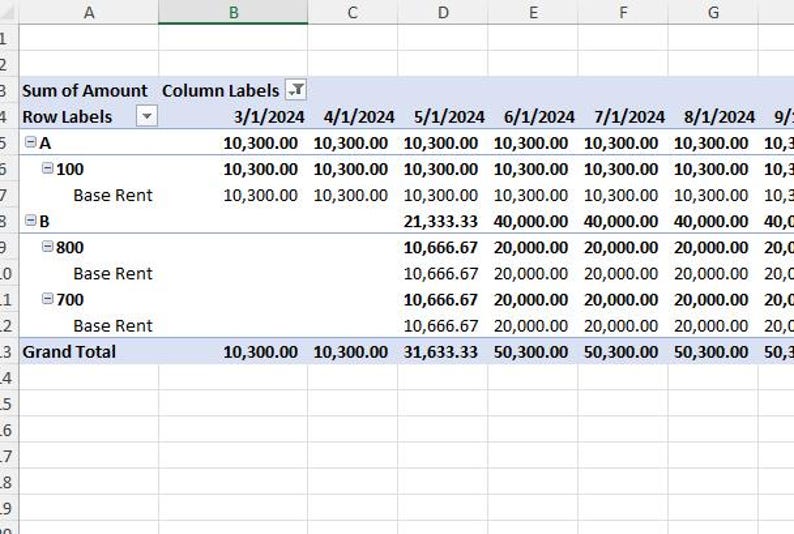Select row A value under 7/1/2024
The width and height of the screenshot is (794, 534).
(623, 143)
